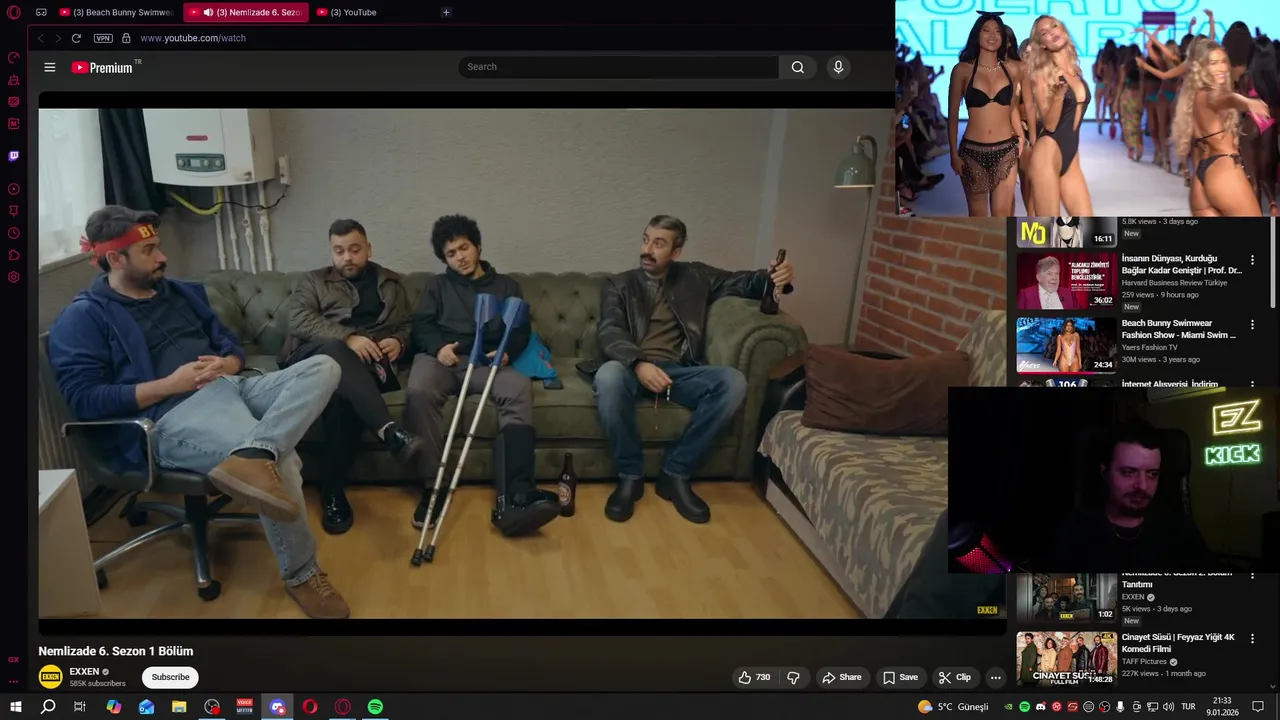Open GX Cleaner icon in sidebar

point(14,80)
